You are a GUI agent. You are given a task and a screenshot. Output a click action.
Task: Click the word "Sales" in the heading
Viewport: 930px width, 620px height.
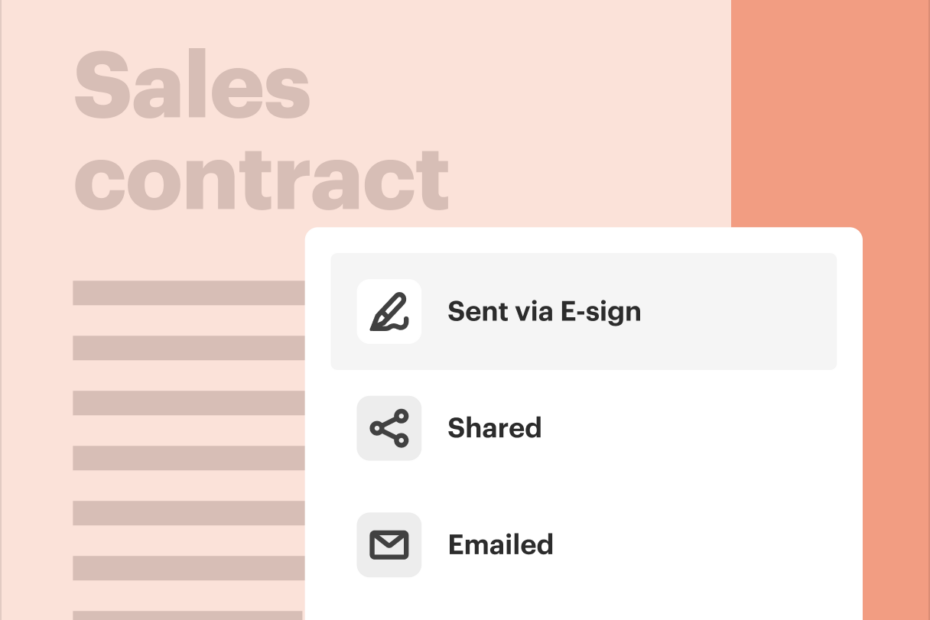(x=192, y=86)
